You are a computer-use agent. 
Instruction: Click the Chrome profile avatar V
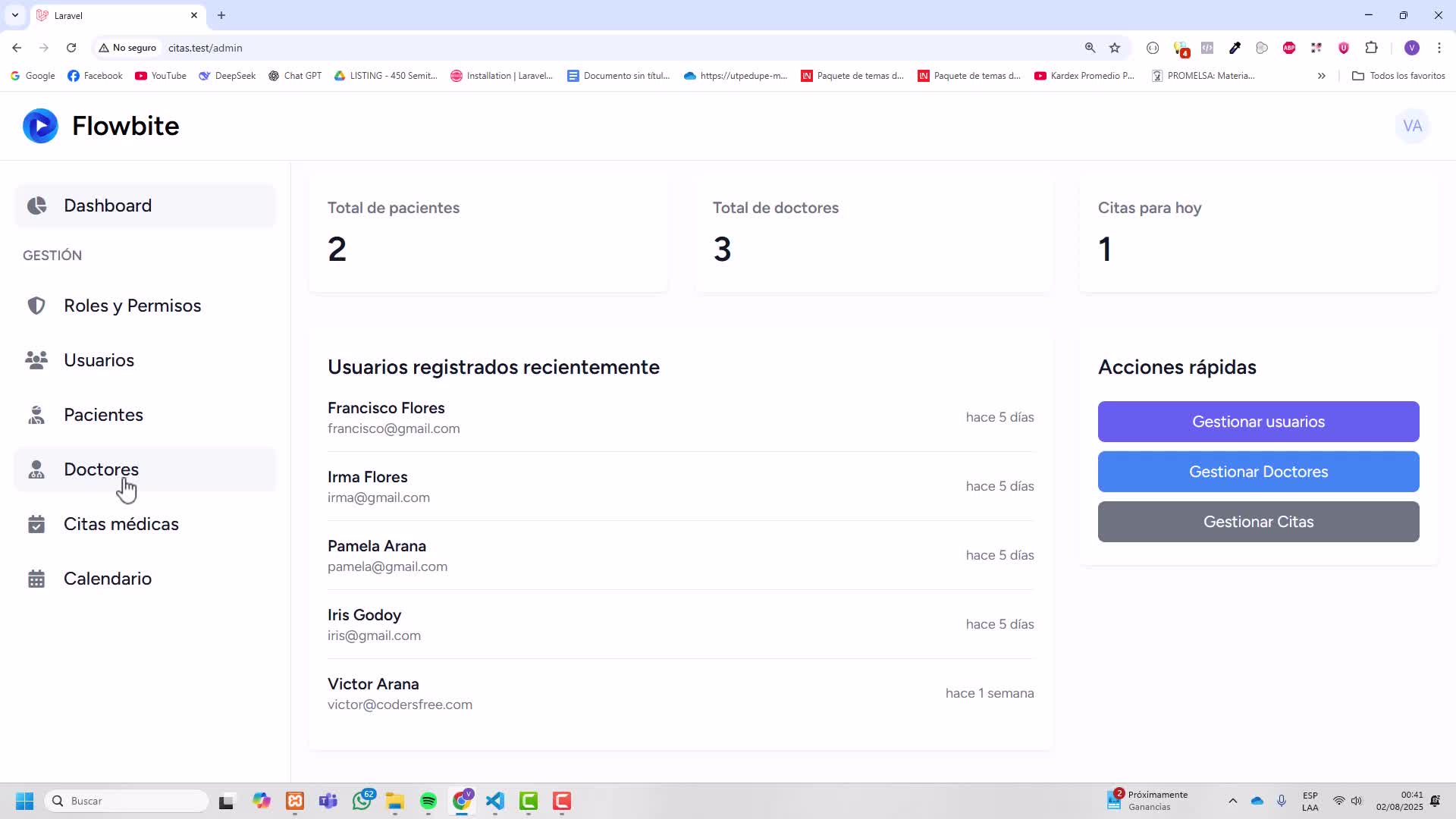coord(1411,48)
